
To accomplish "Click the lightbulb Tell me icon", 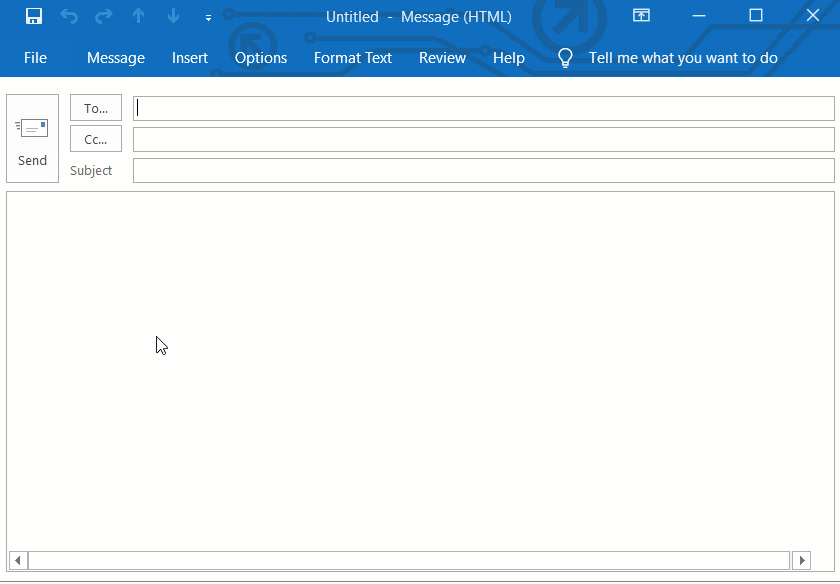I will (565, 57).
